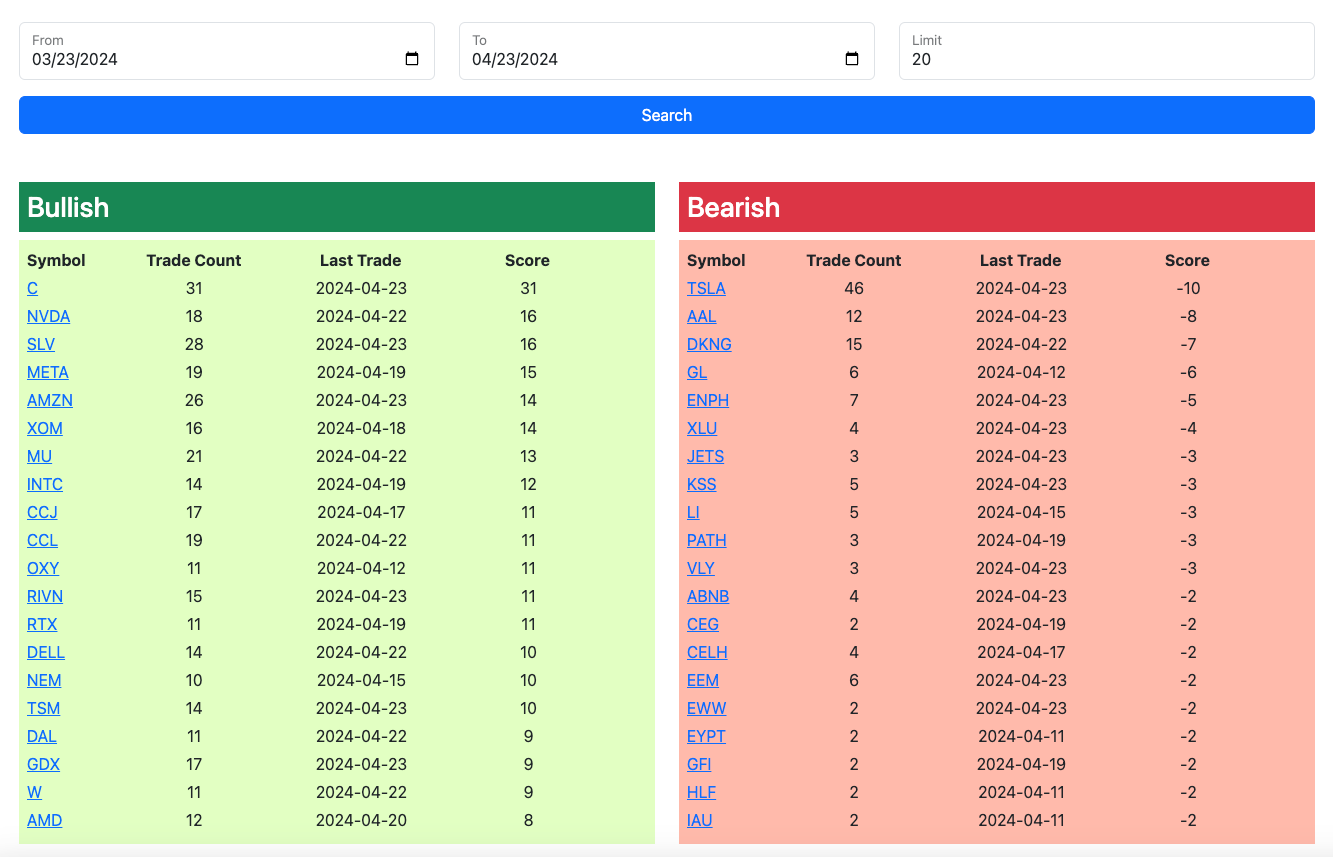Open the ABNB symbol link
1333x857 pixels.
(708, 596)
